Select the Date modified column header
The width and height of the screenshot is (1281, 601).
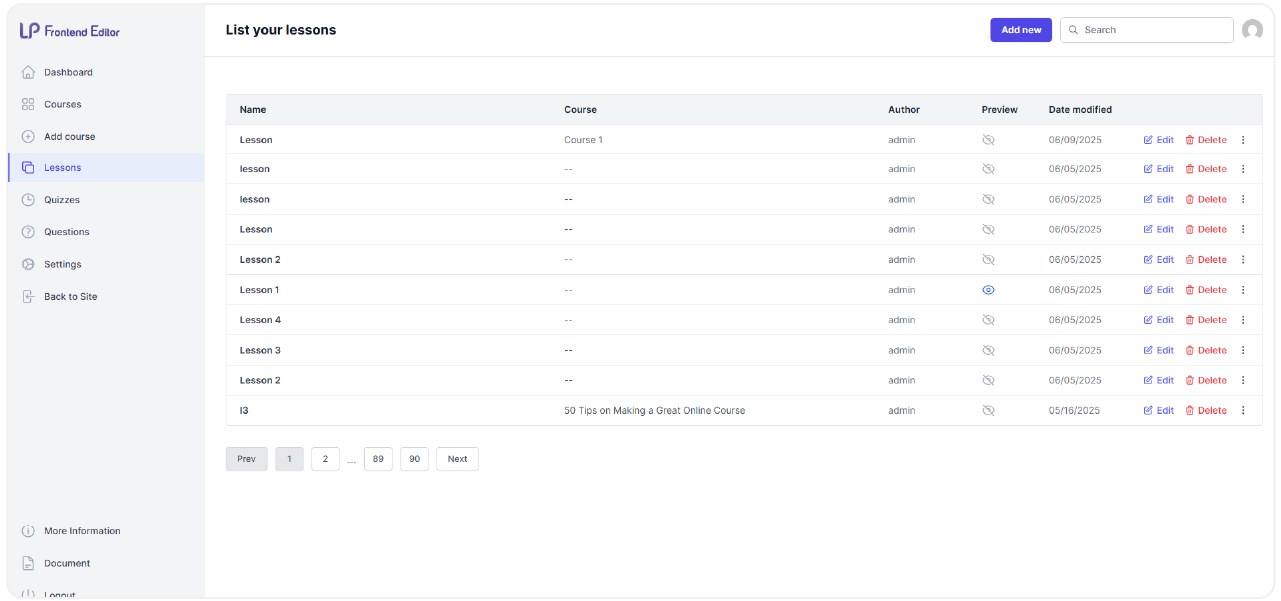point(1079,109)
